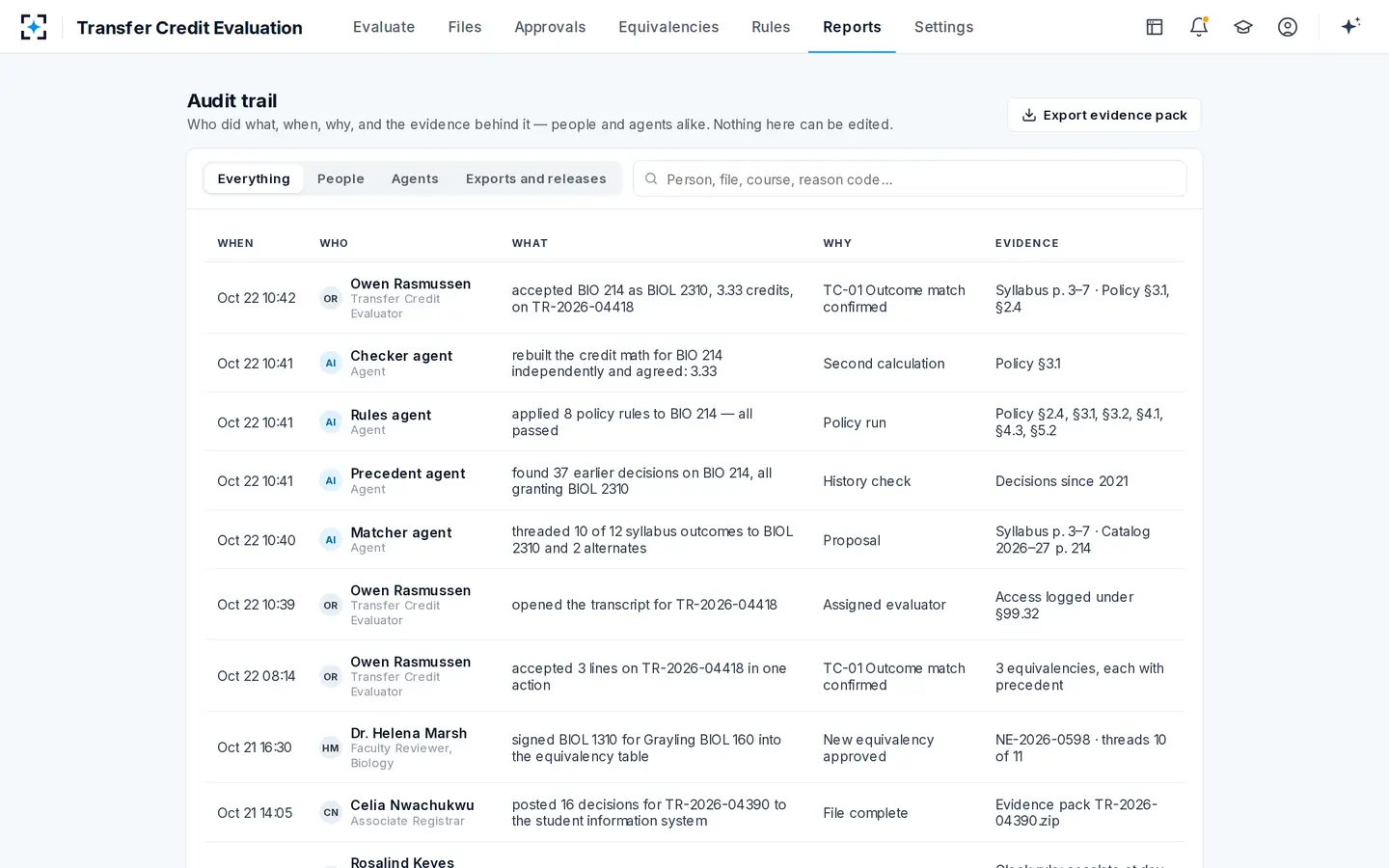1389x868 pixels.
Task: Click Export evidence pack button
Action: [1104, 115]
